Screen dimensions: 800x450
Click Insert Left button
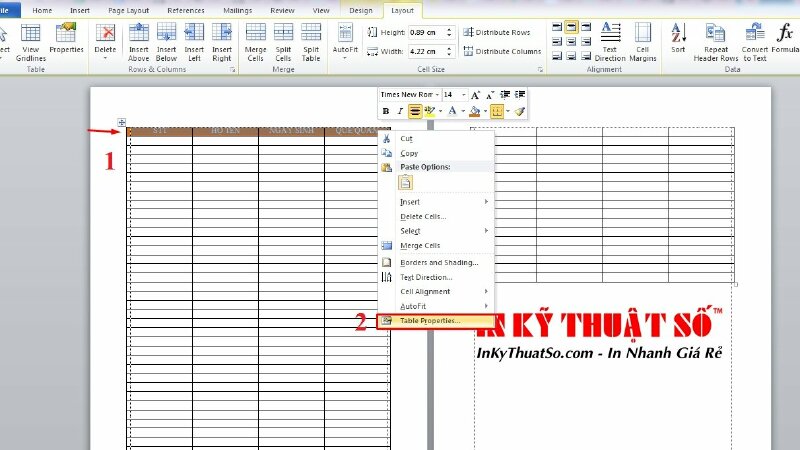coord(194,43)
